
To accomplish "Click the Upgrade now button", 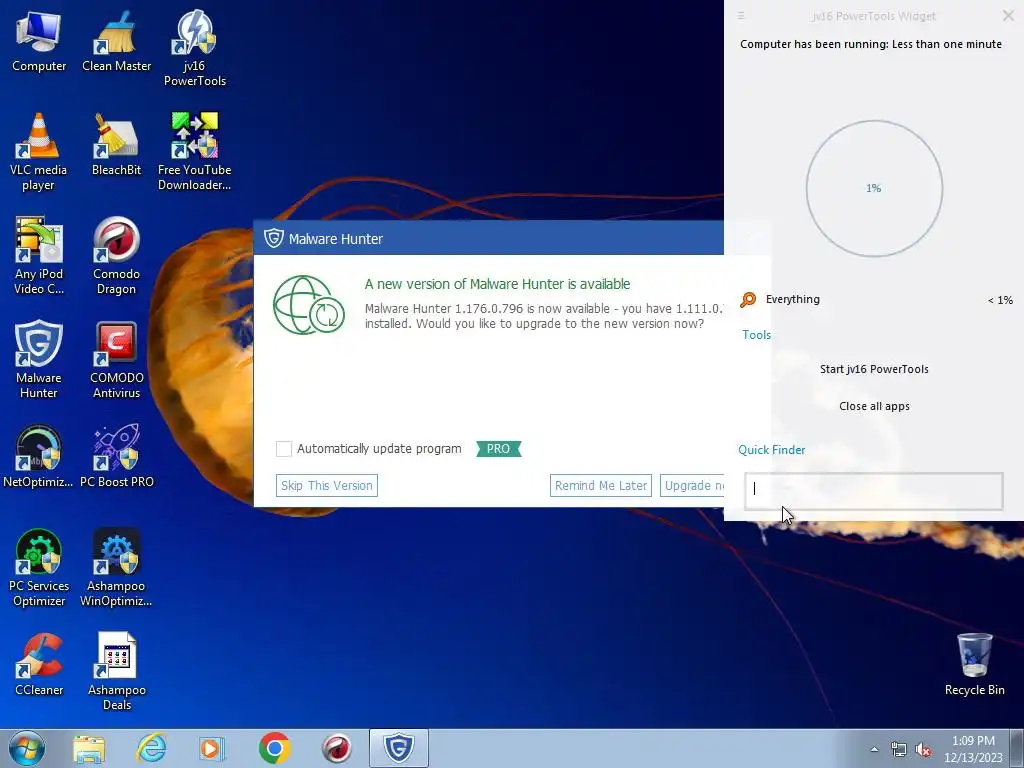I will coord(692,485).
